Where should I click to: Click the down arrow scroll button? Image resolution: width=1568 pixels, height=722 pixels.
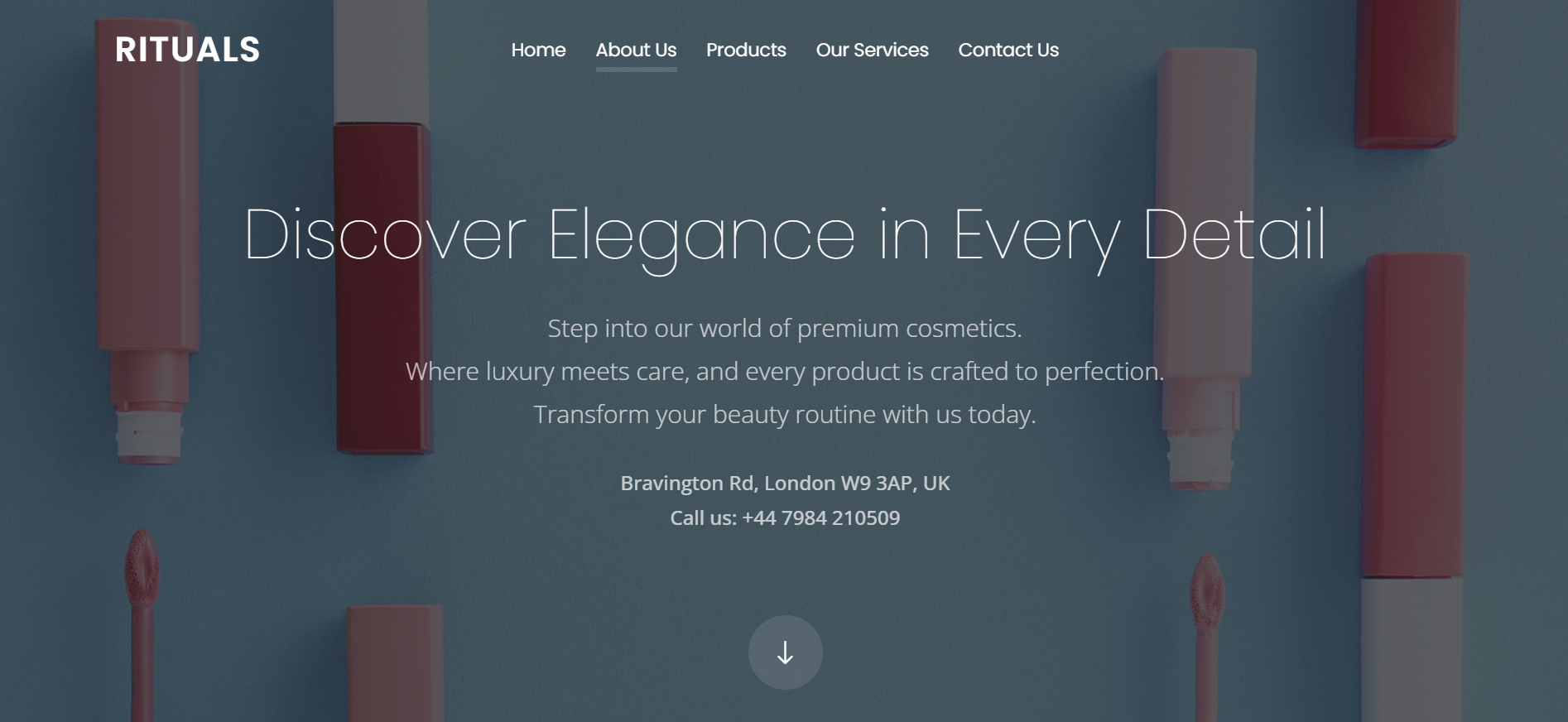[785, 652]
